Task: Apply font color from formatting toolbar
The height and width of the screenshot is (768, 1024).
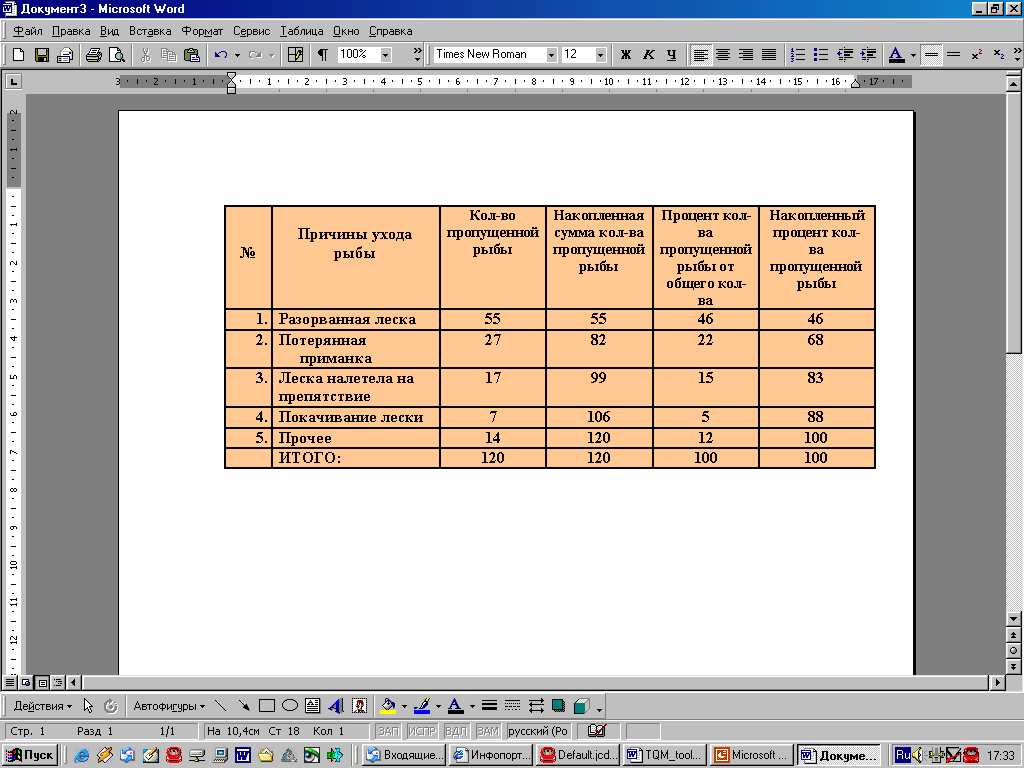Action: tap(897, 55)
